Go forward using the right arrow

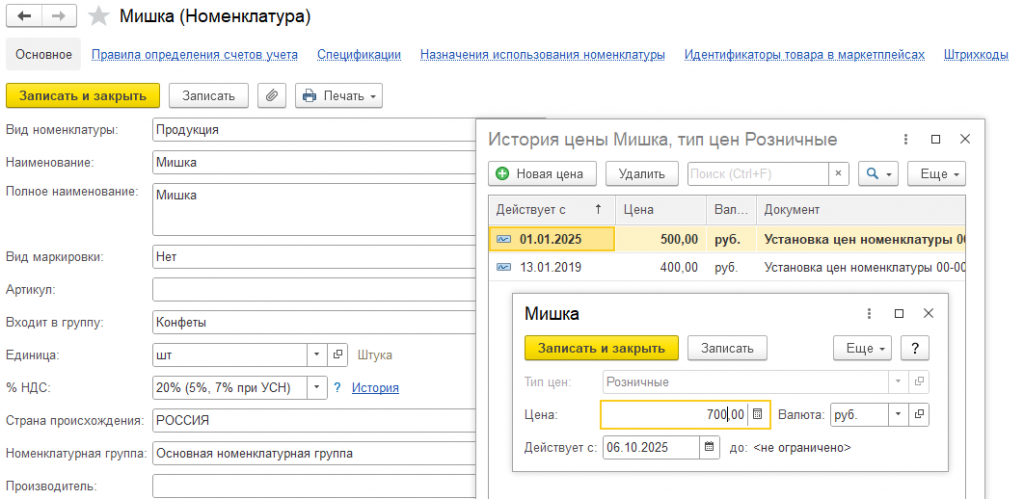click(x=59, y=16)
